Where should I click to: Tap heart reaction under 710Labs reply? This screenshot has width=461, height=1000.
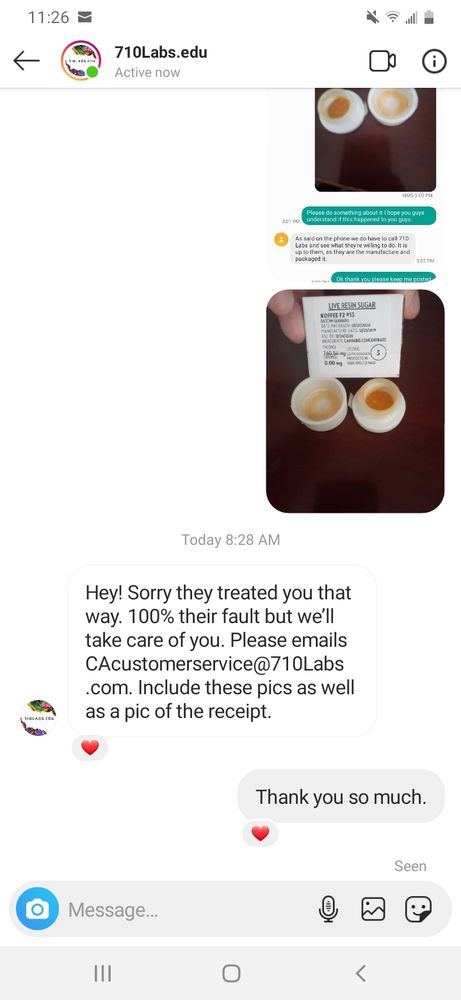[90, 747]
